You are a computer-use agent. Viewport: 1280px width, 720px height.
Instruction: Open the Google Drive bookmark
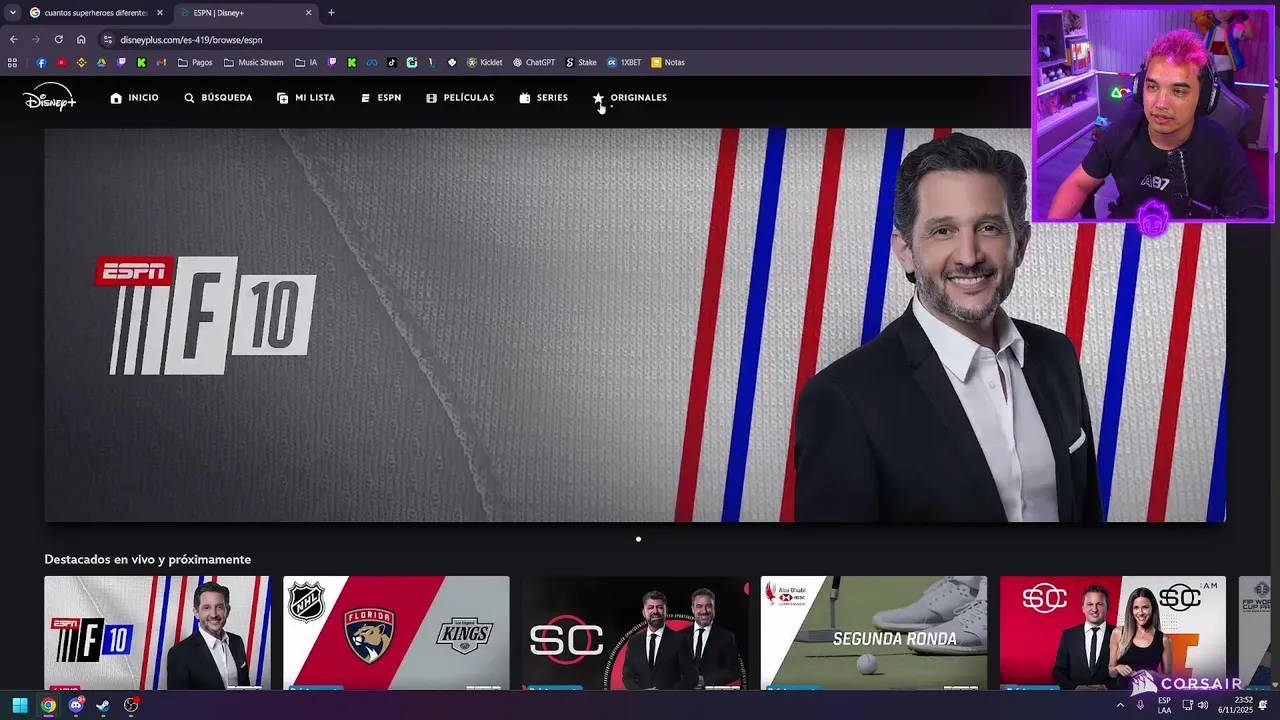[x=101, y=62]
